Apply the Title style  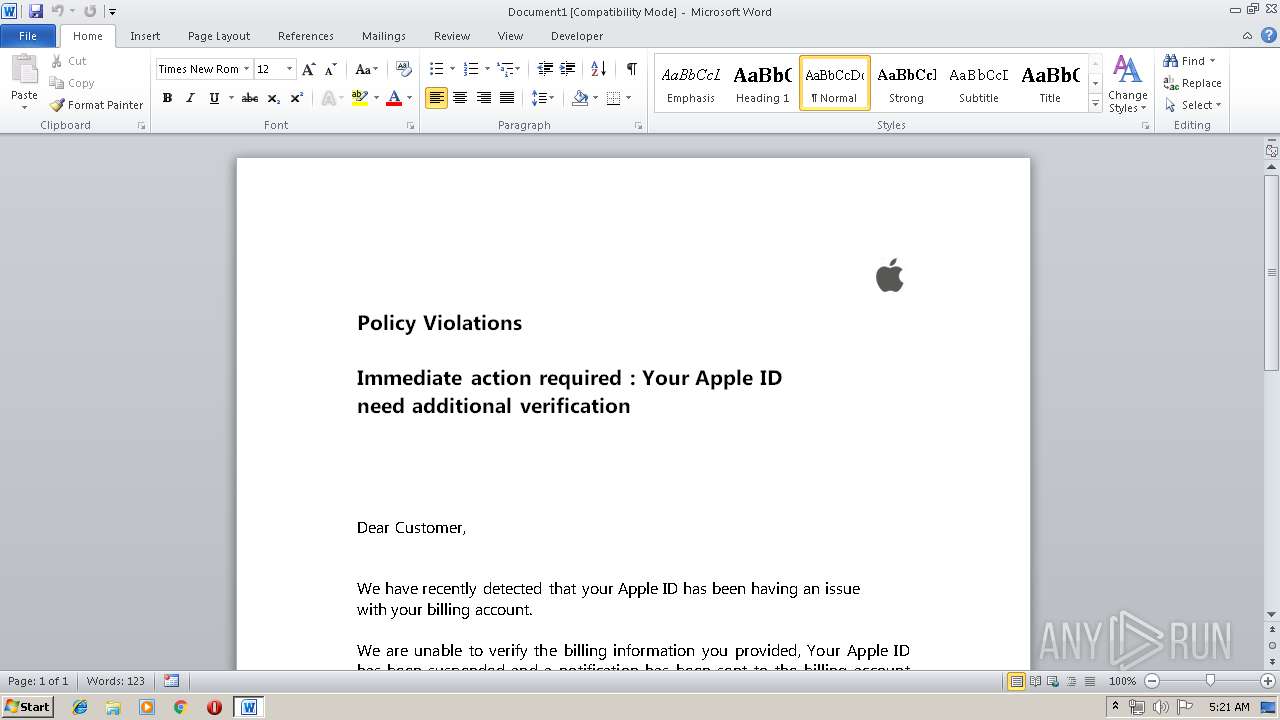[1050, 83]
